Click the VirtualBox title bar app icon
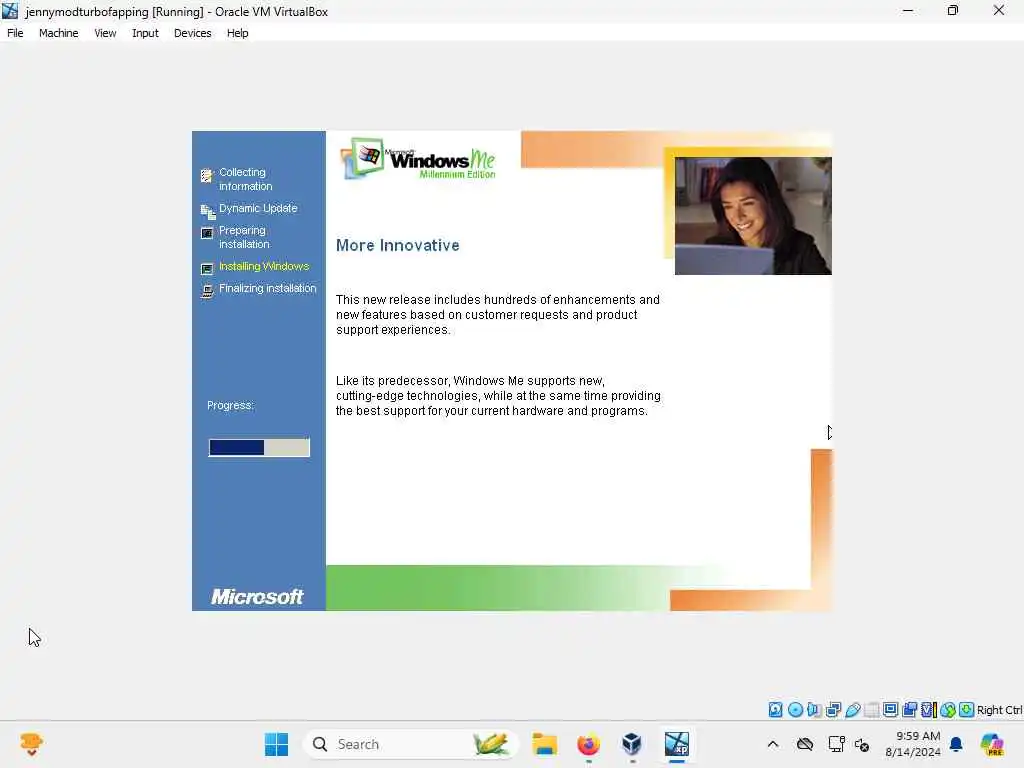The height and width of the screenshot is (768, 1024). pyautogui.click(x=10, y=10)
